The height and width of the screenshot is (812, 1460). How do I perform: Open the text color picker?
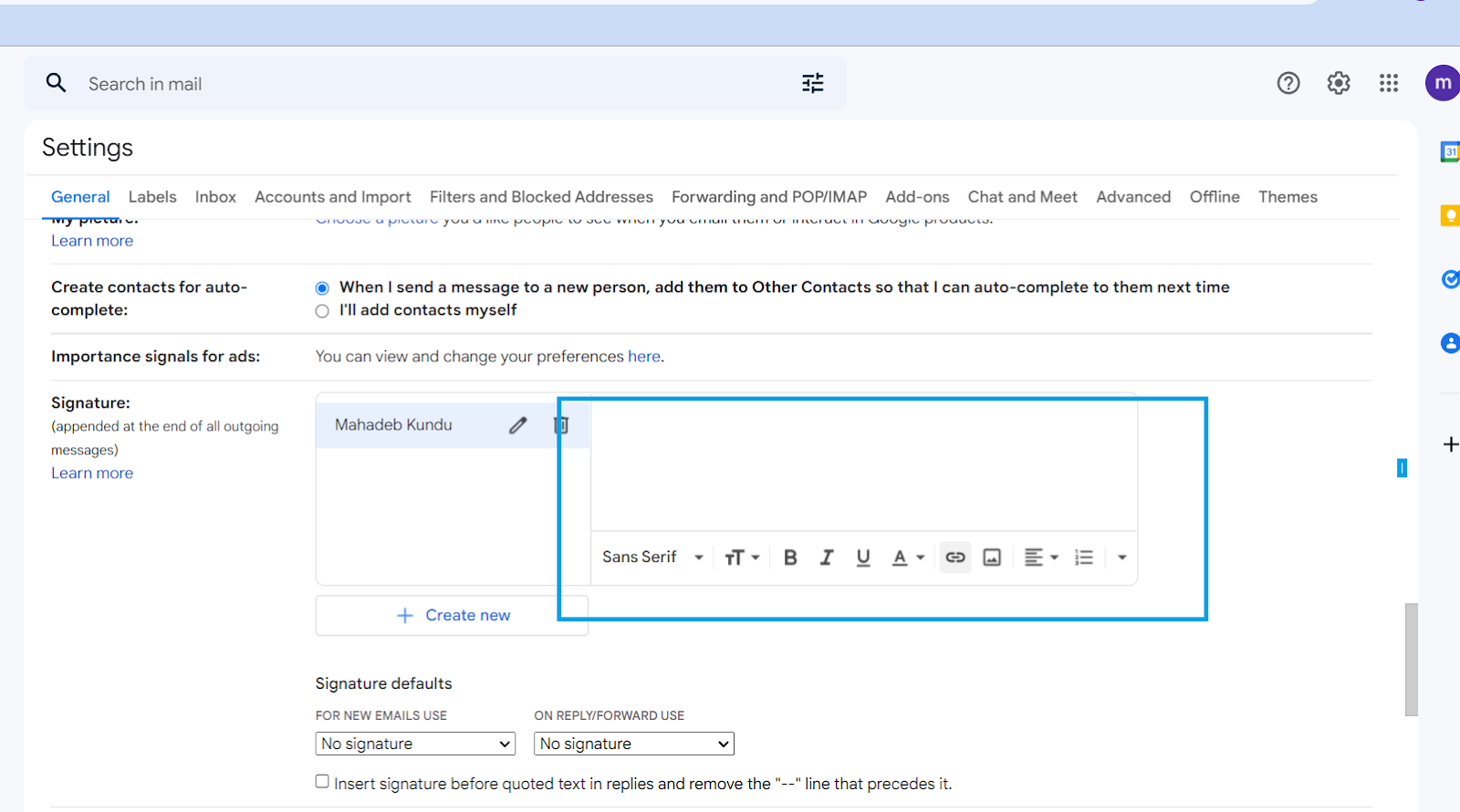pos(908,557)
